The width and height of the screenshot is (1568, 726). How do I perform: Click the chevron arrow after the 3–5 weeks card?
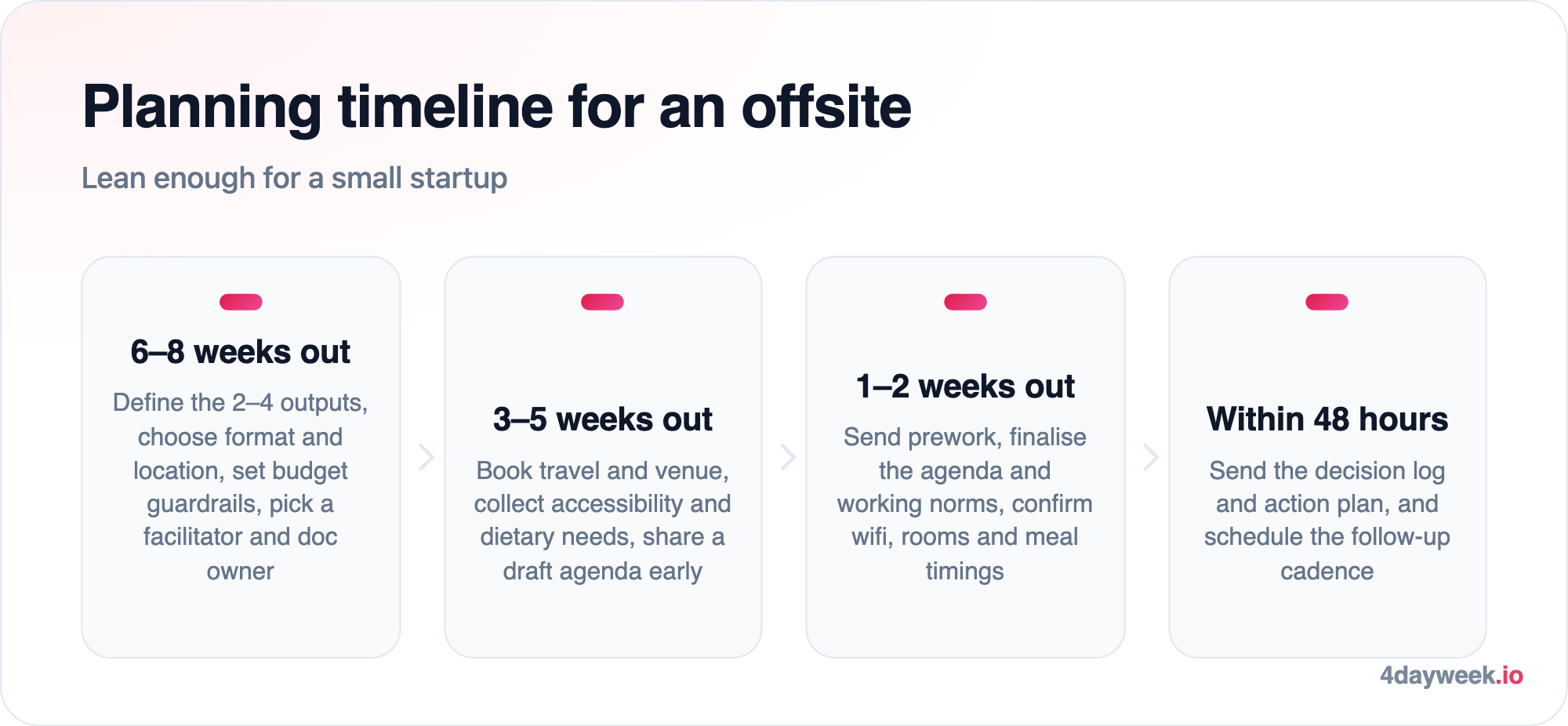pyautogui.click(x=788, y=457)
